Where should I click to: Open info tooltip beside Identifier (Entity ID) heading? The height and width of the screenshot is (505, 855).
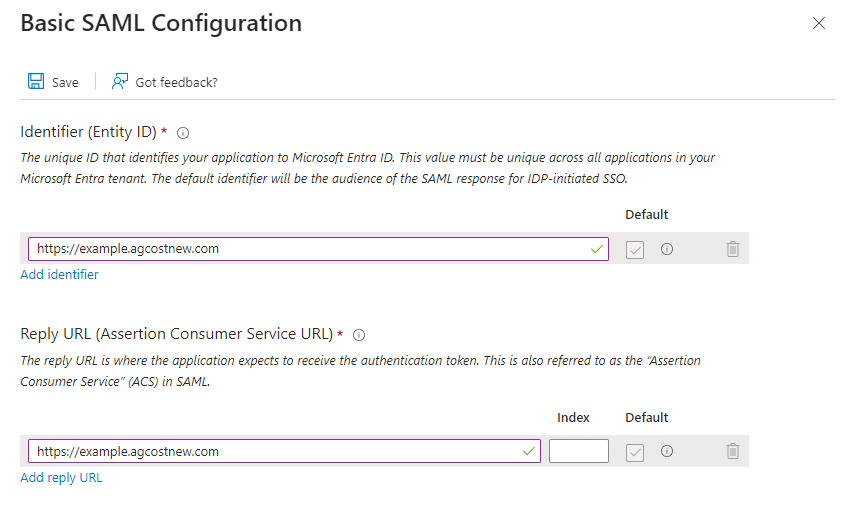pyautogui.click(x=183, y=133)
